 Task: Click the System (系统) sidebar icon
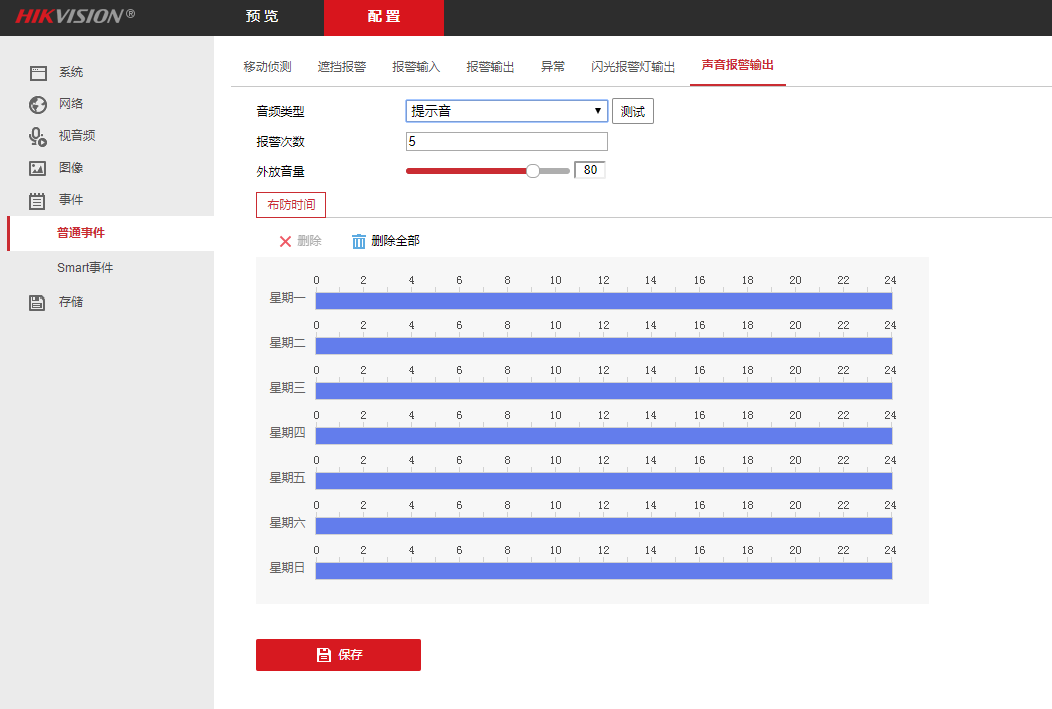(38, 73)
